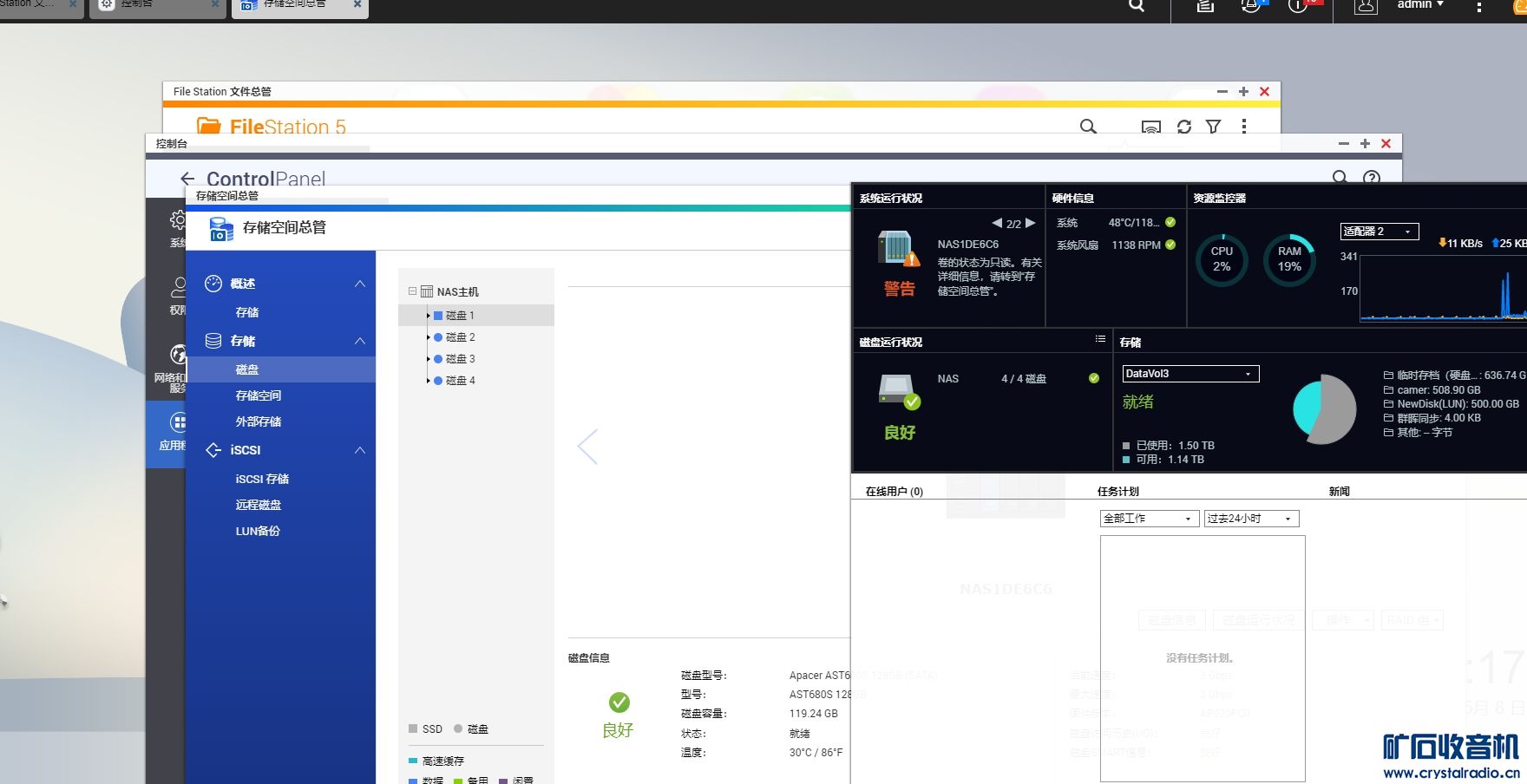The image size is (1527, 784).
Task: Open the File Station filter icon
Action: [1214, 127]
